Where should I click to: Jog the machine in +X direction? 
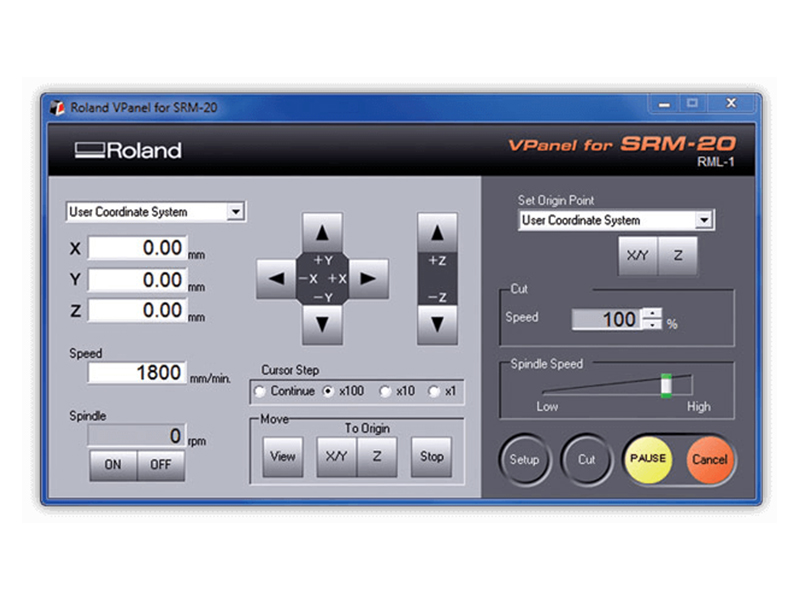(369, 278)
